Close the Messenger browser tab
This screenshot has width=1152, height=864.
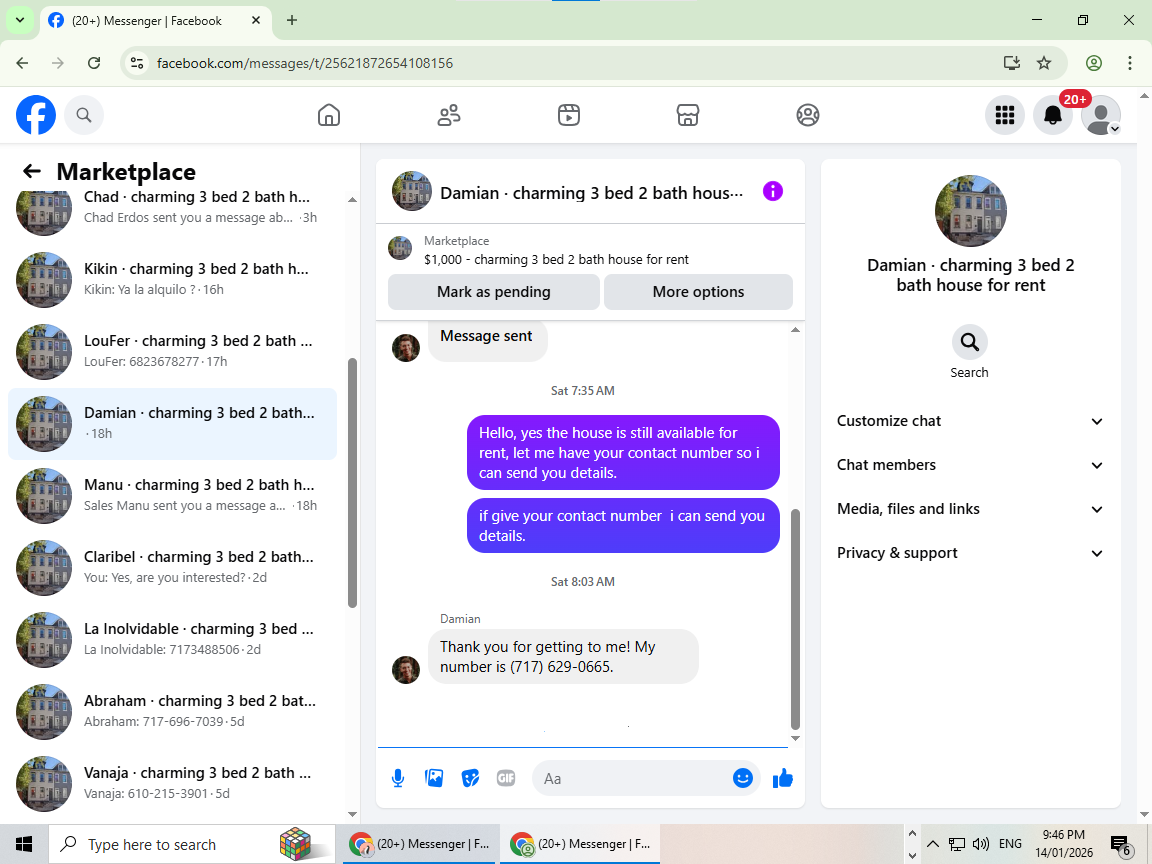(x=256, y=21)
